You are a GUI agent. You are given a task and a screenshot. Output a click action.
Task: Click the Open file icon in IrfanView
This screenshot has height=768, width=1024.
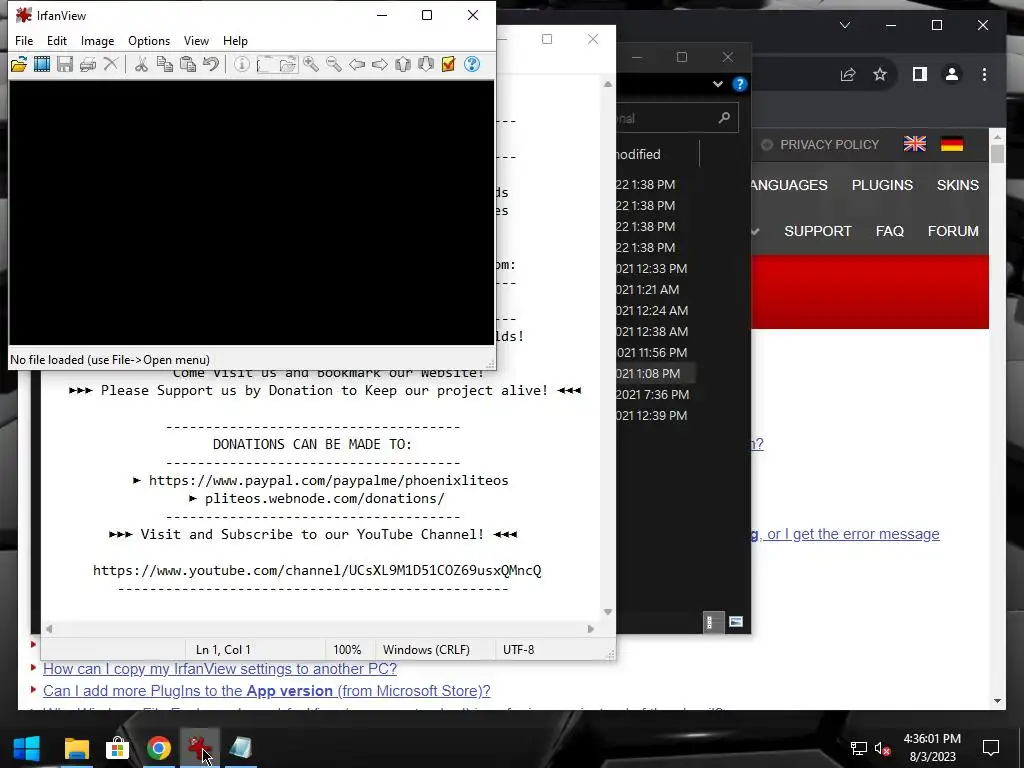19,64
